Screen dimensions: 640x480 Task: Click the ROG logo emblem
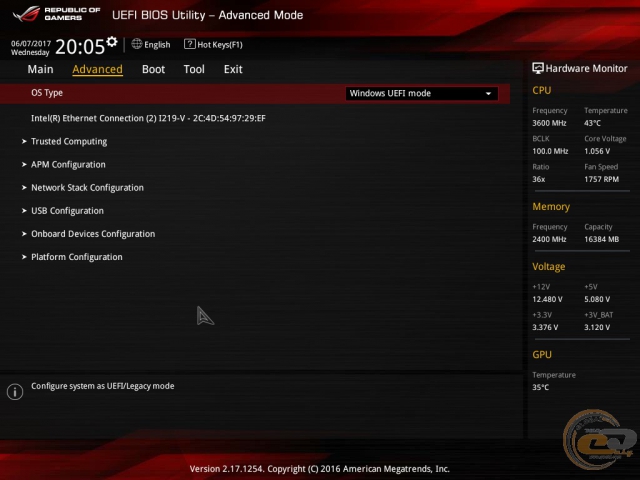click(26, 14)
